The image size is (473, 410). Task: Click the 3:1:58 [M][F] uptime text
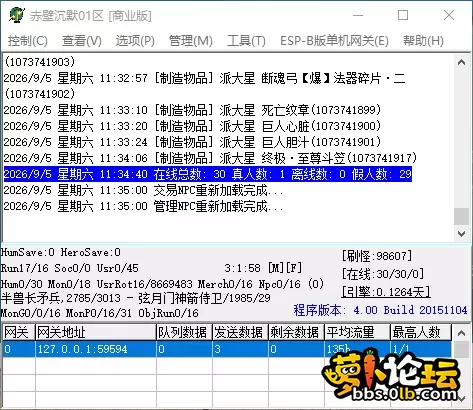coord(263,268)
